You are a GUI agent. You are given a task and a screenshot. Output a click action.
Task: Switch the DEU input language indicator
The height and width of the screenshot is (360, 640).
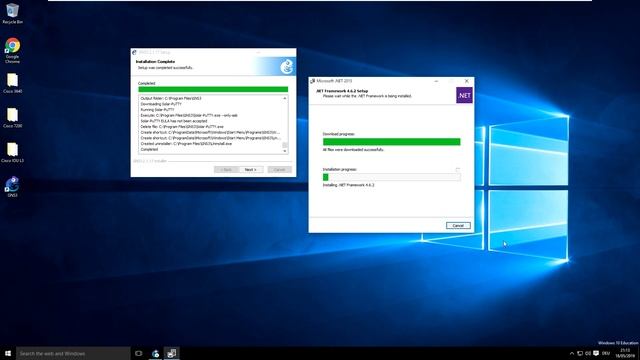[606, 353]
